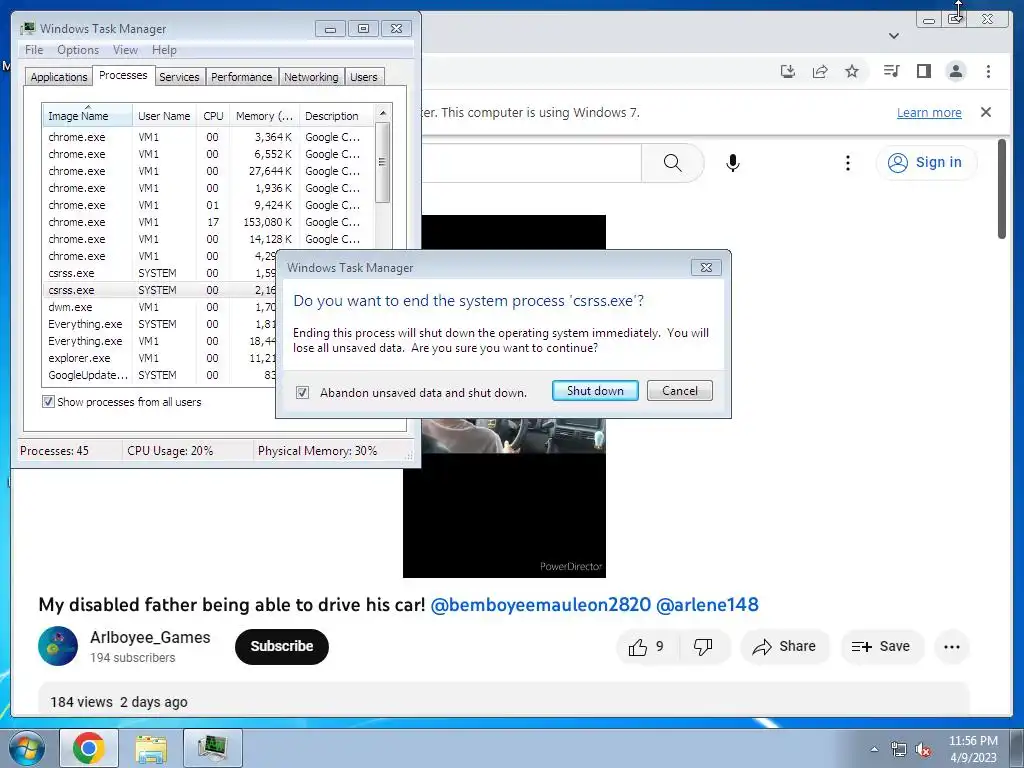Screen dimensions: 1024x768
Task: Switch to Performance tab
Action: (x=242, y=77)
